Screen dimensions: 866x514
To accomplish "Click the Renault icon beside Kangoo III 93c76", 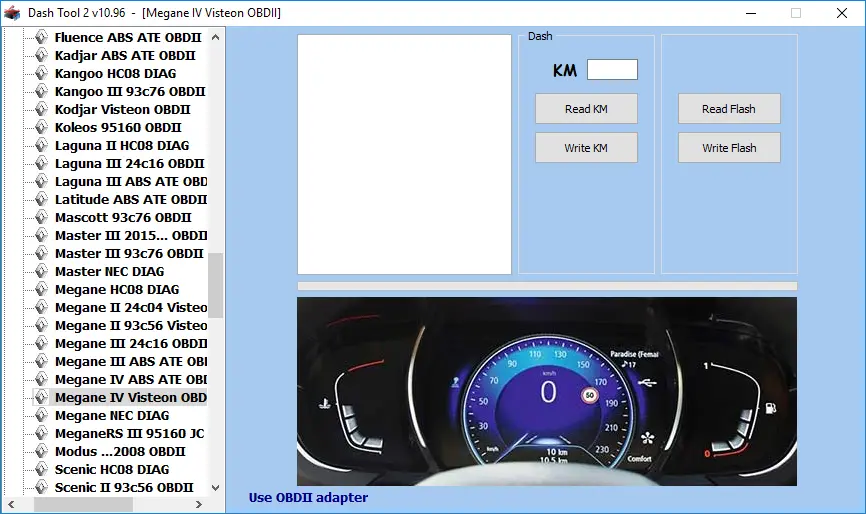I will pyautogui.click(x=41, y=91).
